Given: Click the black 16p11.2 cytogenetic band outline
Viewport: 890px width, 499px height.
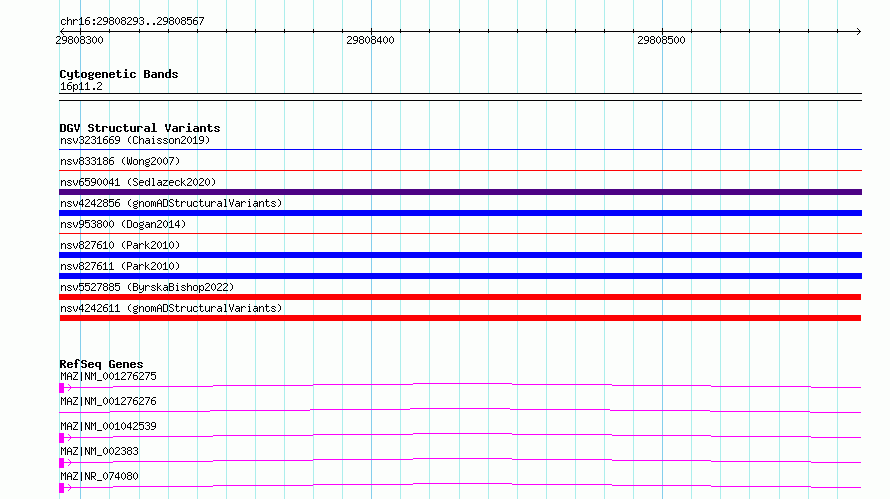Looking at the screenshot, I should tap(460, 97).
